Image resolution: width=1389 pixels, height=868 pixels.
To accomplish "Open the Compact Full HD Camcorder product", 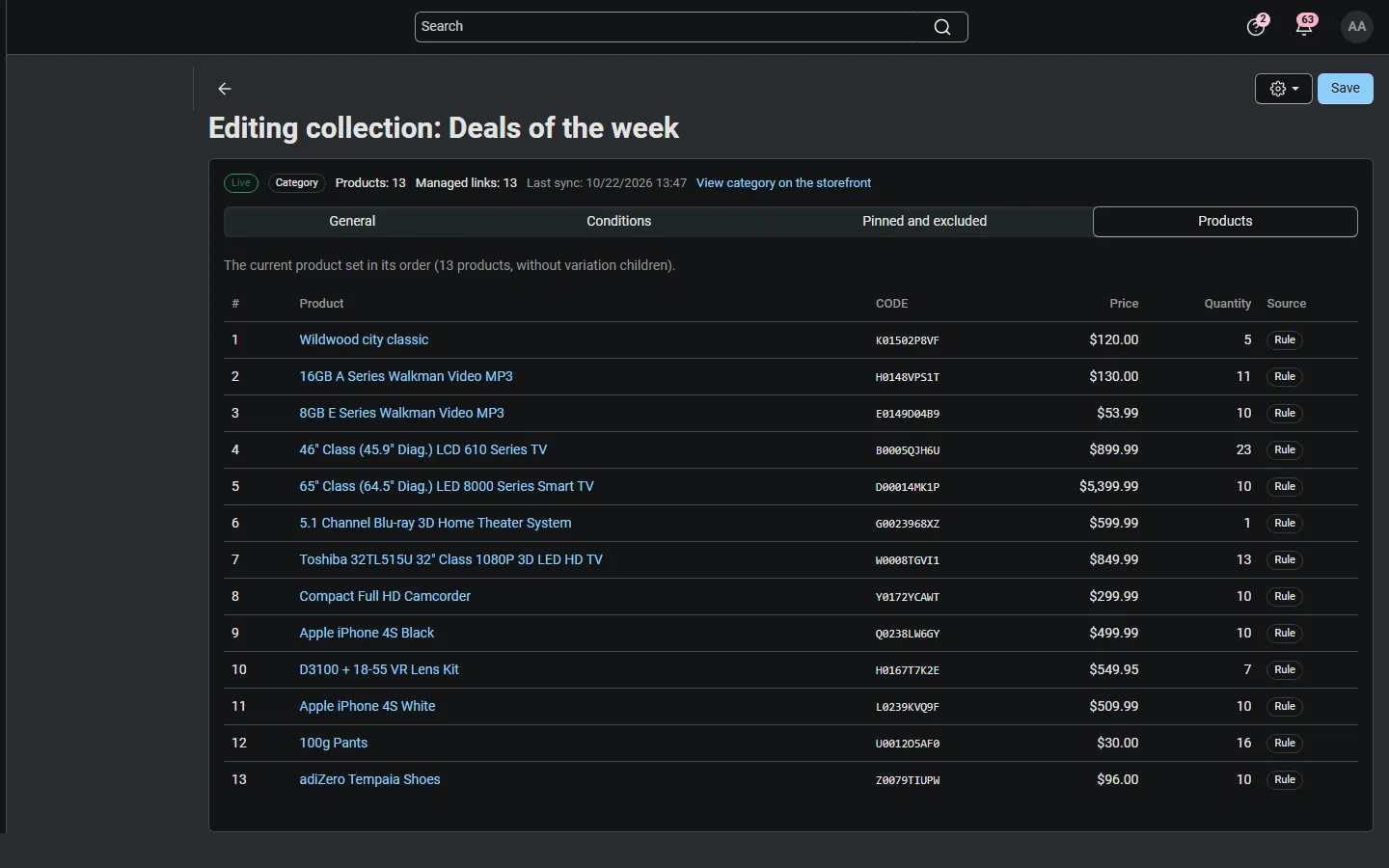I will (385, 596).
